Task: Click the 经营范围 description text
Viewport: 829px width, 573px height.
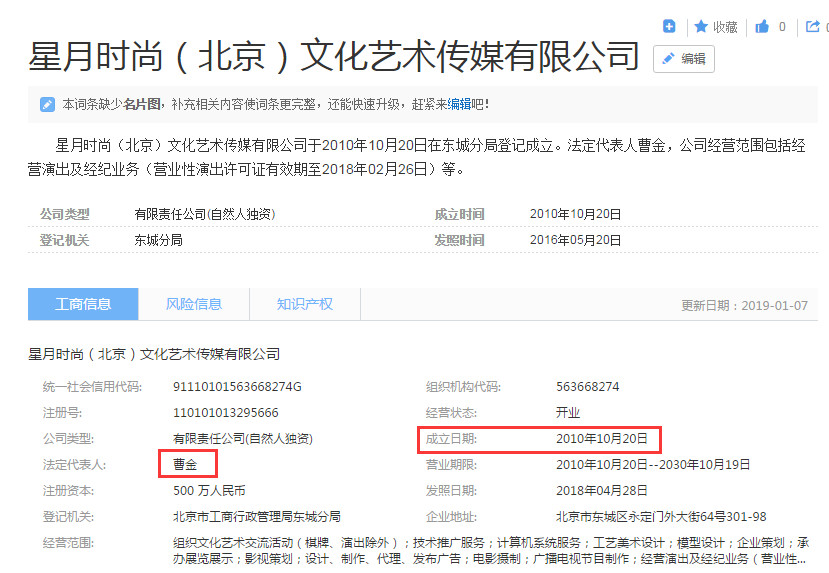Action: point(491,551)
